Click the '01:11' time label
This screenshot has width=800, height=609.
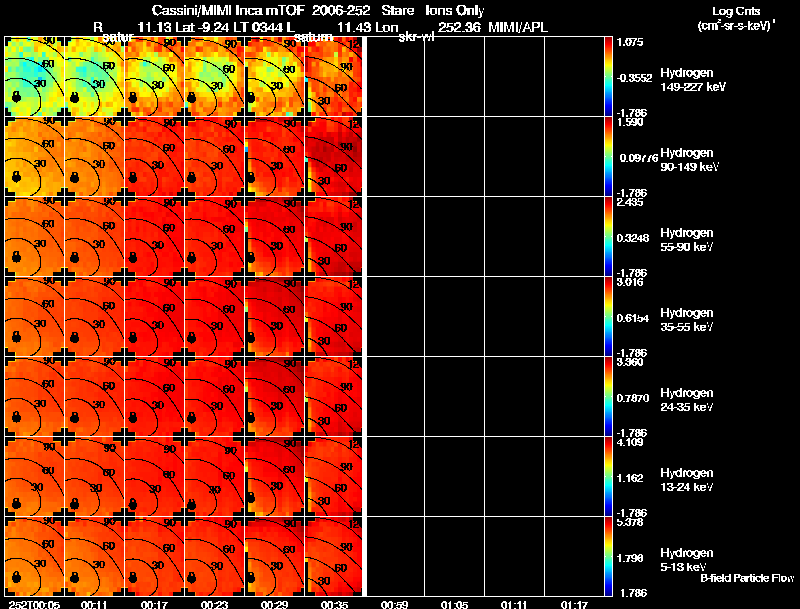(x=514, y=604)
